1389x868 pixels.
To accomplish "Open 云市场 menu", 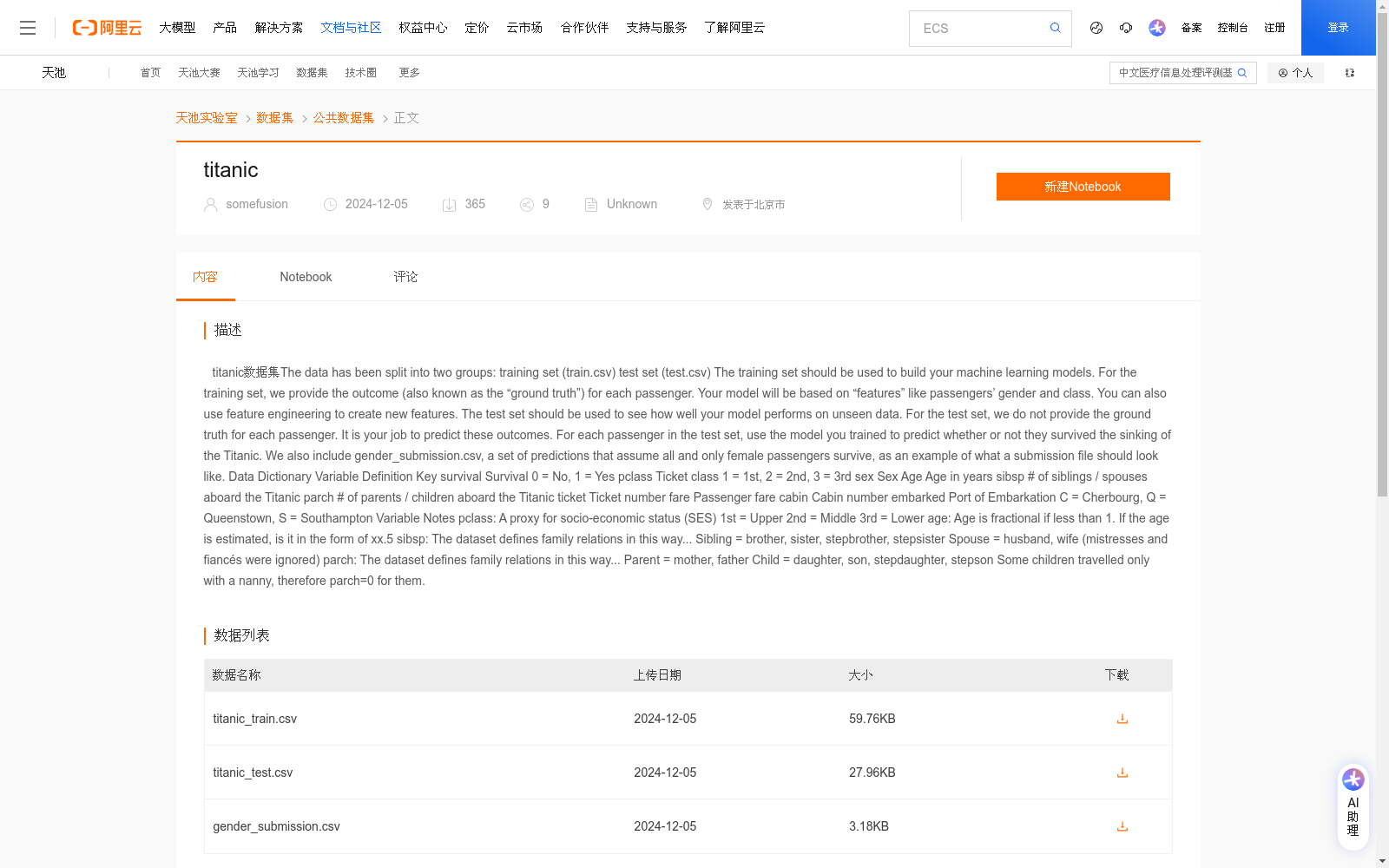I will click(x=524, y=28).
